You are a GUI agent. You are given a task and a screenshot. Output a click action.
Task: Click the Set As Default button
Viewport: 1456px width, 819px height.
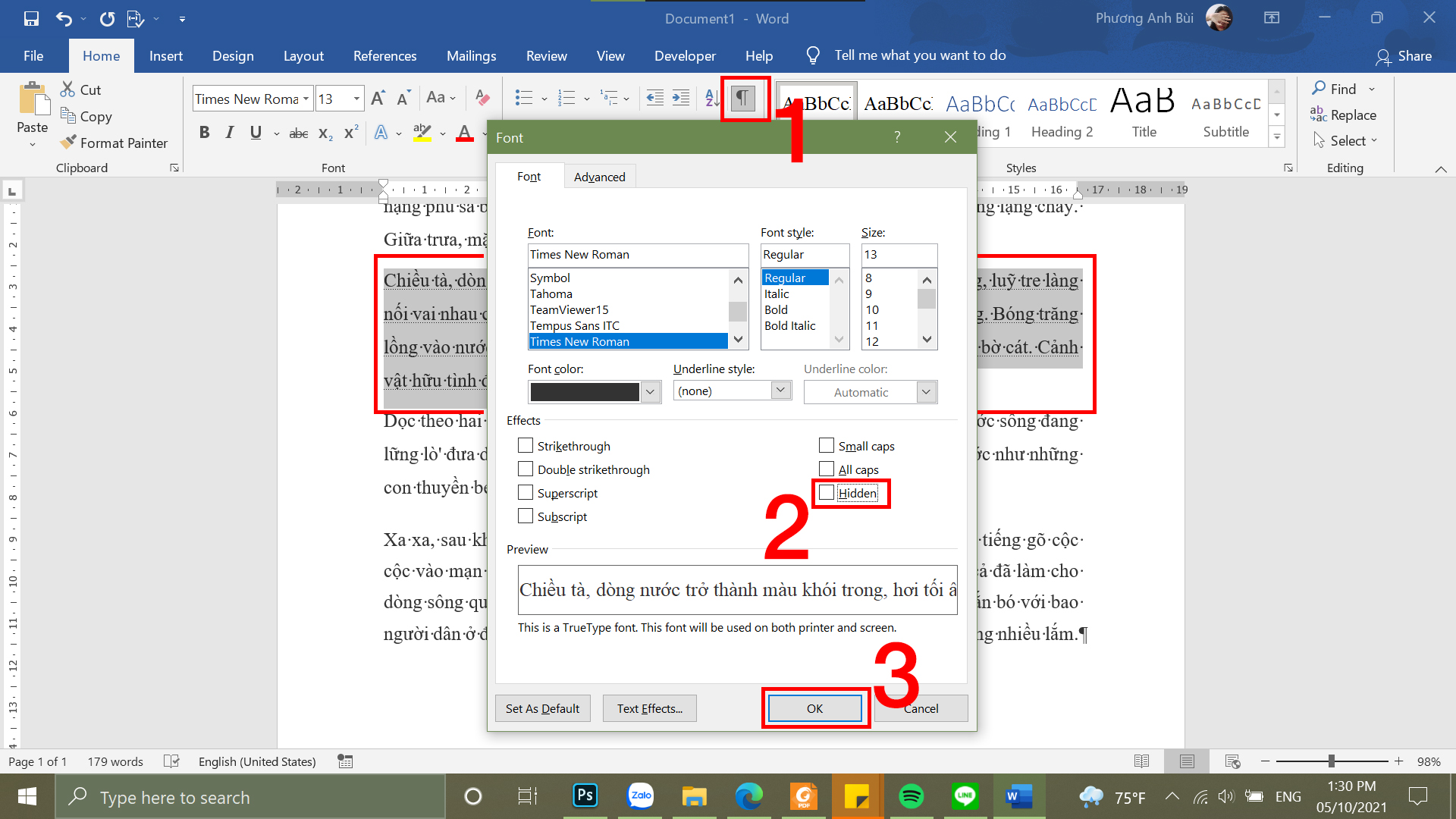(x=542, y=708)
